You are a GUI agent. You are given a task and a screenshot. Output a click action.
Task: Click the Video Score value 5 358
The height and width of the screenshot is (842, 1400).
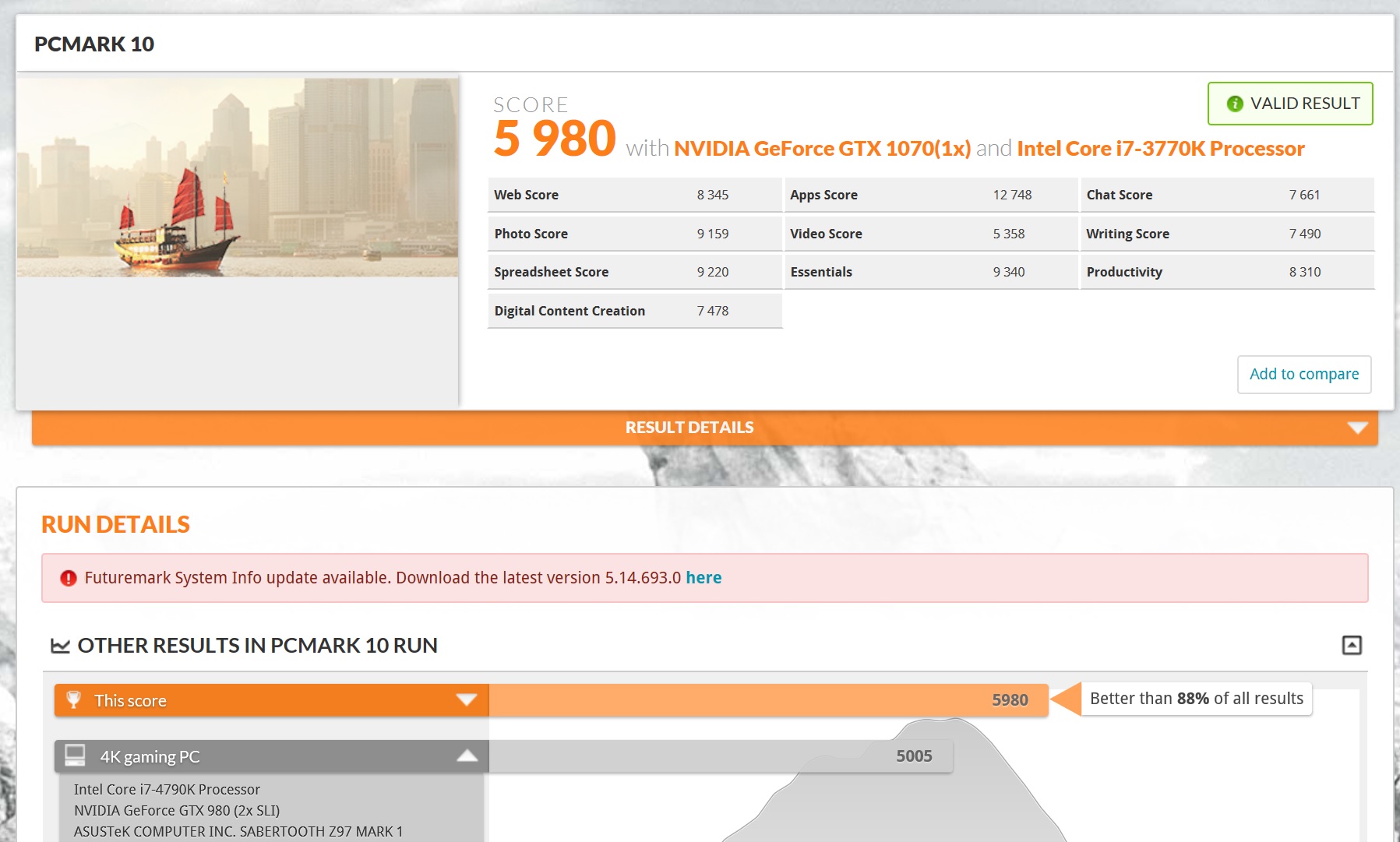[x=1009, y=234]
